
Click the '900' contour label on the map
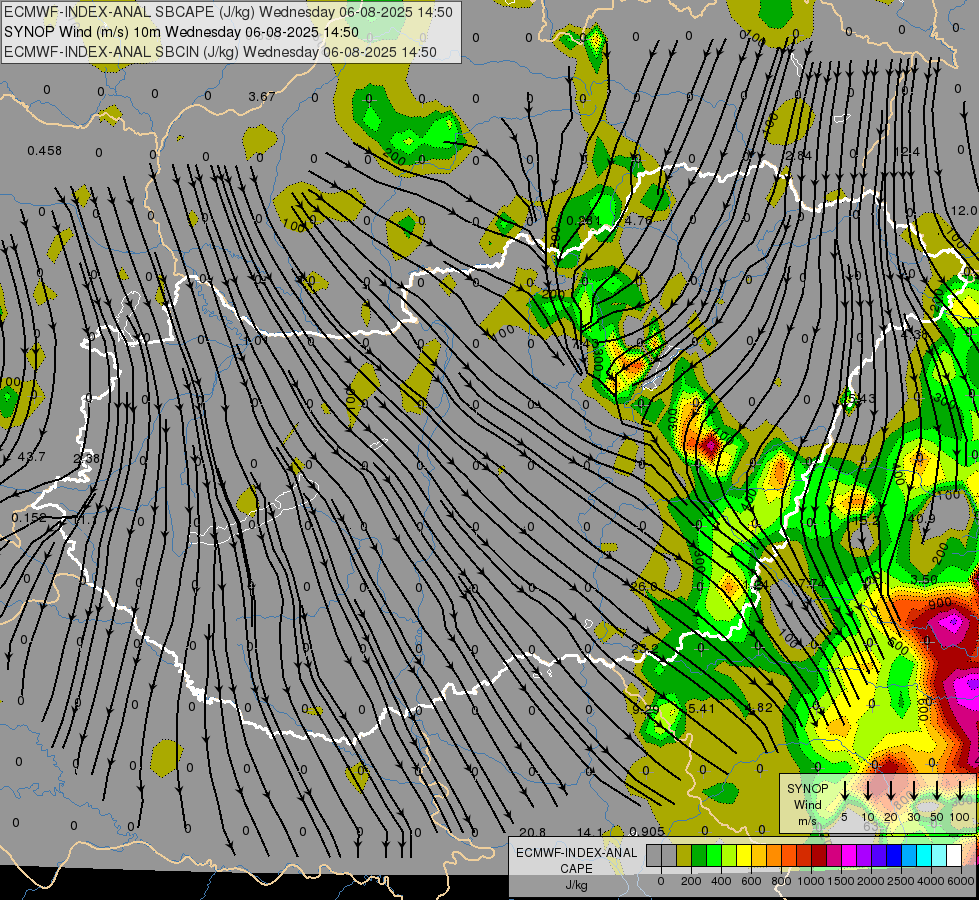click(940, 603)
